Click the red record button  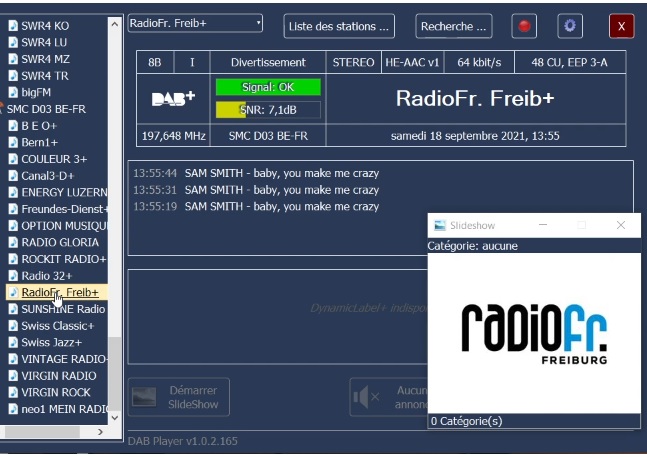tap(524, 26)
